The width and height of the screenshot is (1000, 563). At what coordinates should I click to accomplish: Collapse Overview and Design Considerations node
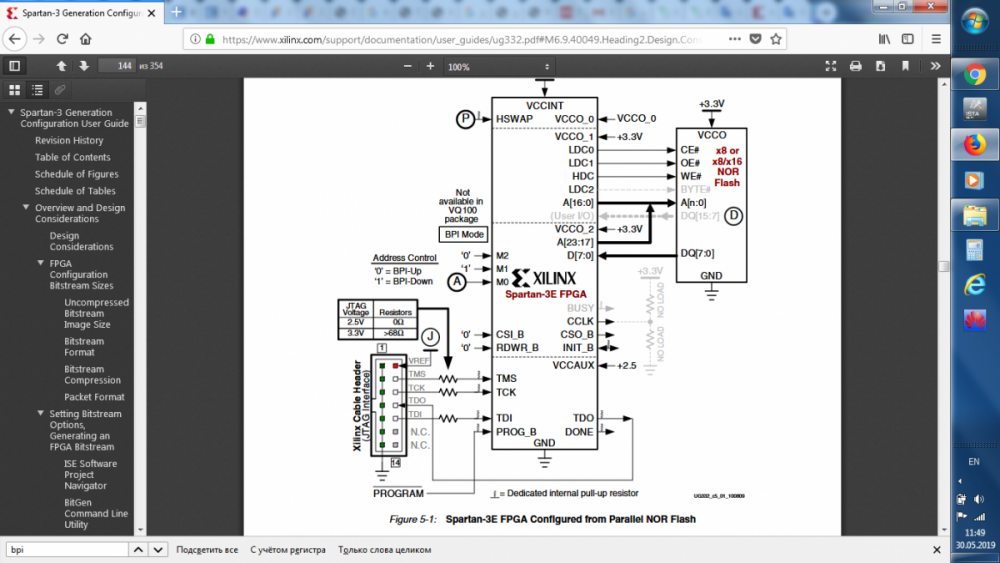coord(26,207)
